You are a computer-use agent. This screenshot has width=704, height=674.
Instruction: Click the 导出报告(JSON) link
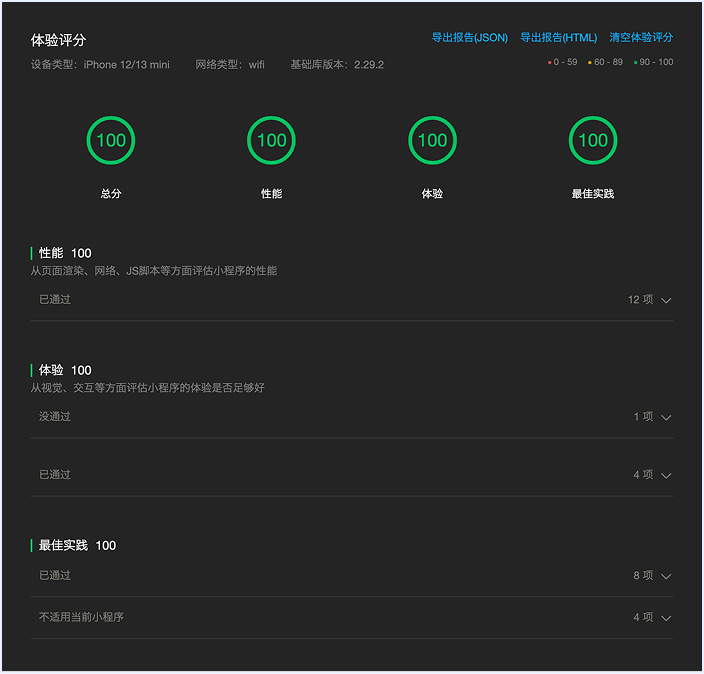click(469, 38)
